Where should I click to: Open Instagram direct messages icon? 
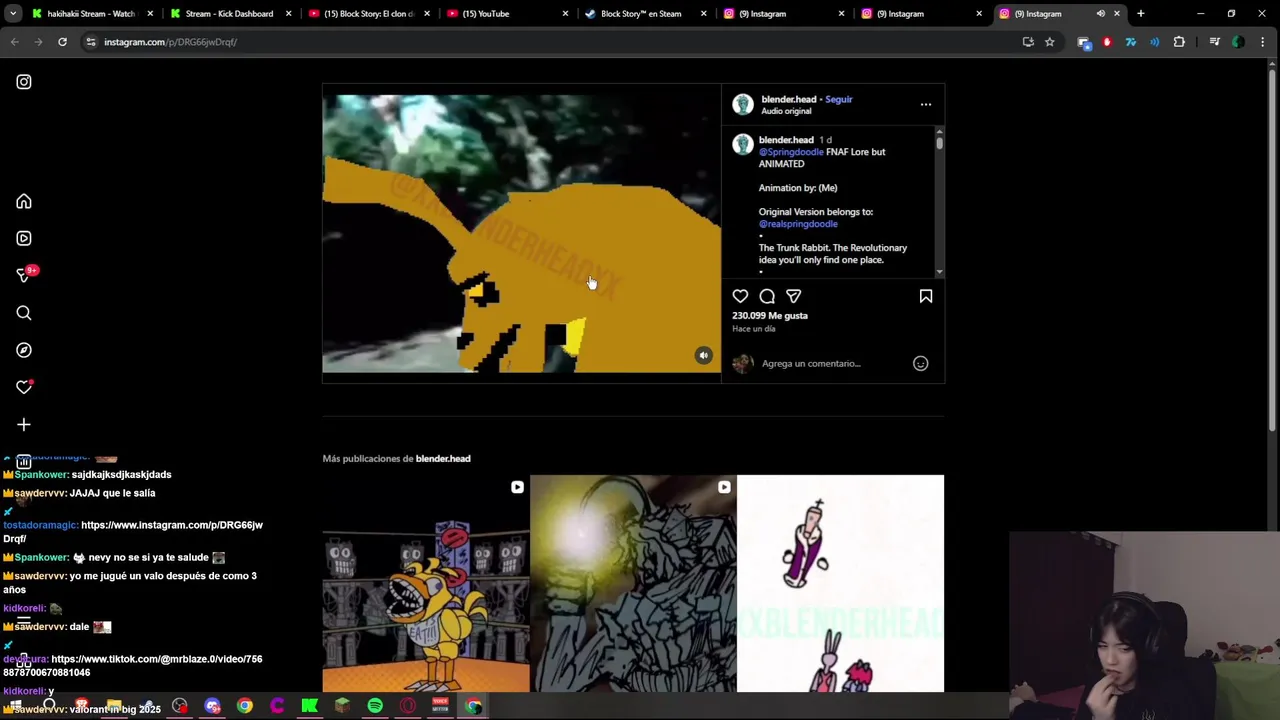coord(24,275)
